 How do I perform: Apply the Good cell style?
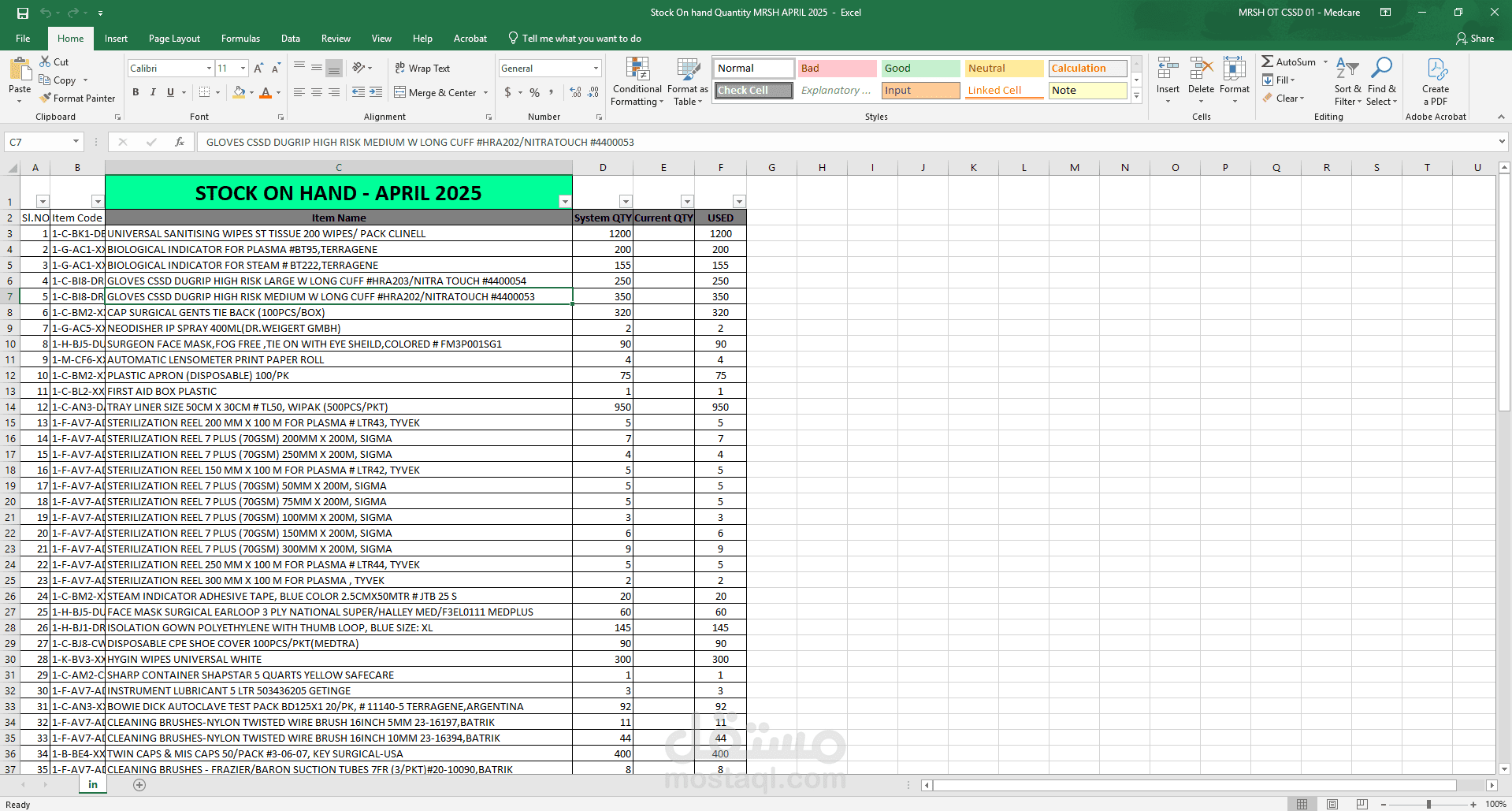pyautogui.click(x=919, y=68)
